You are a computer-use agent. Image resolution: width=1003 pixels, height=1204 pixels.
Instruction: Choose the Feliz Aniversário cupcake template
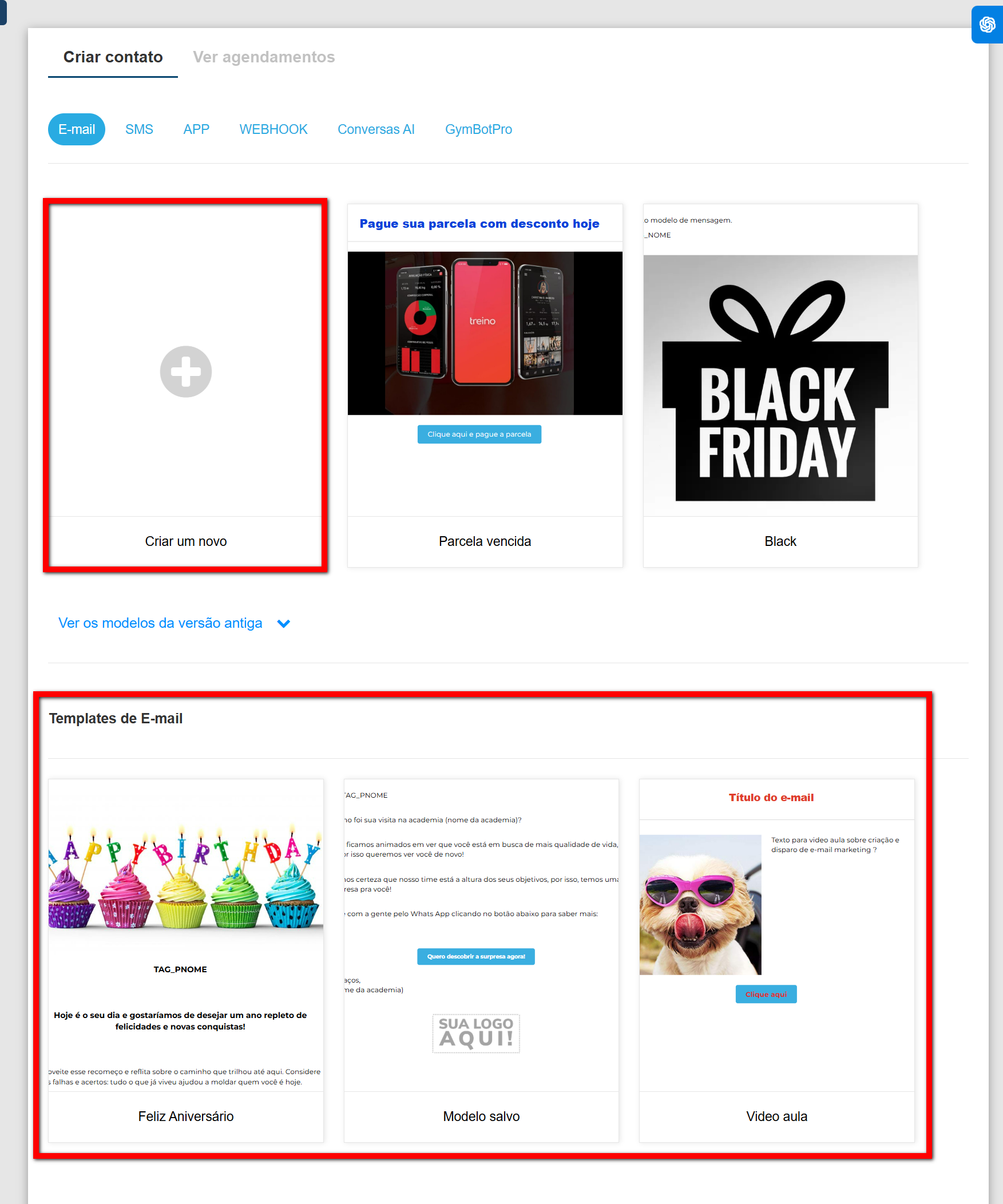pyautogui.click(x=186, y=935)
